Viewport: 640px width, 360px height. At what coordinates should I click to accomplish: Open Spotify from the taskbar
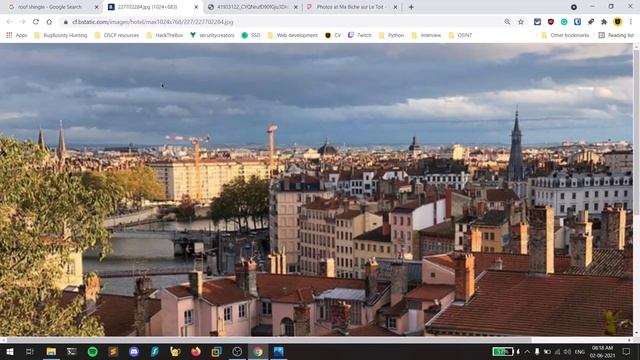[93, 351]
